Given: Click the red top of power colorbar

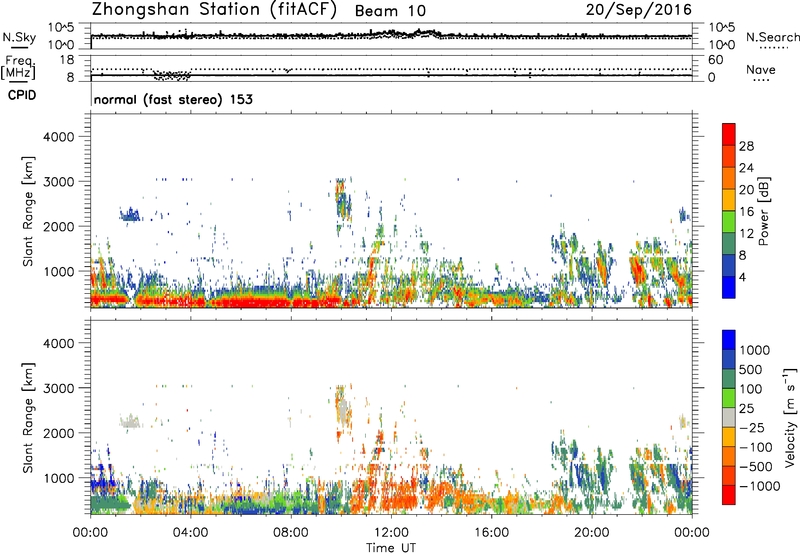Looking at the screenshot, I should click(729, 133).
